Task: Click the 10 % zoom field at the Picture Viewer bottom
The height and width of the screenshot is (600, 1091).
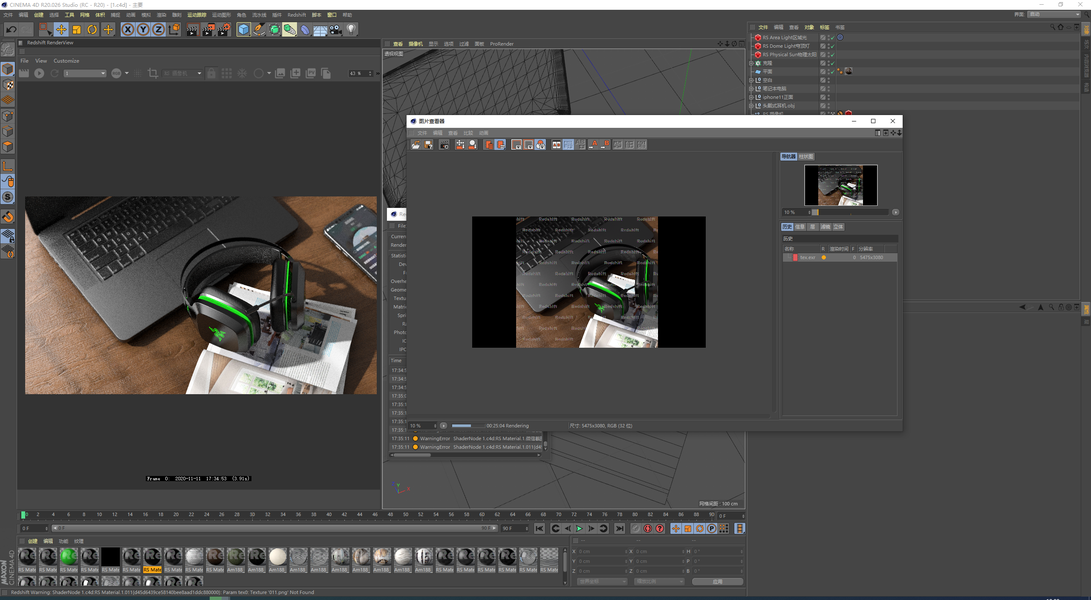Action: (422, 425)
